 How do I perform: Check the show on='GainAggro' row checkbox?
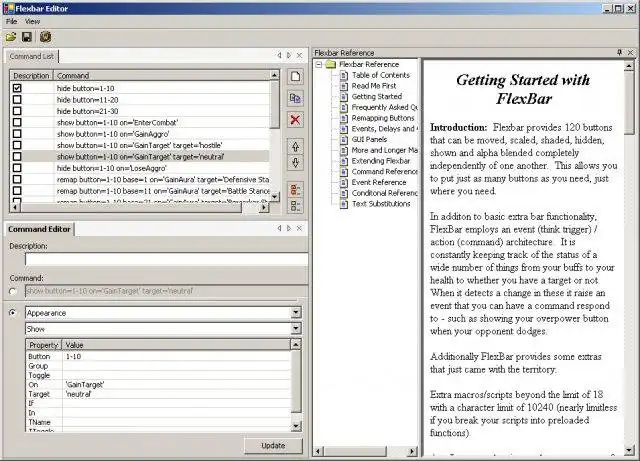tap(17, 134)
